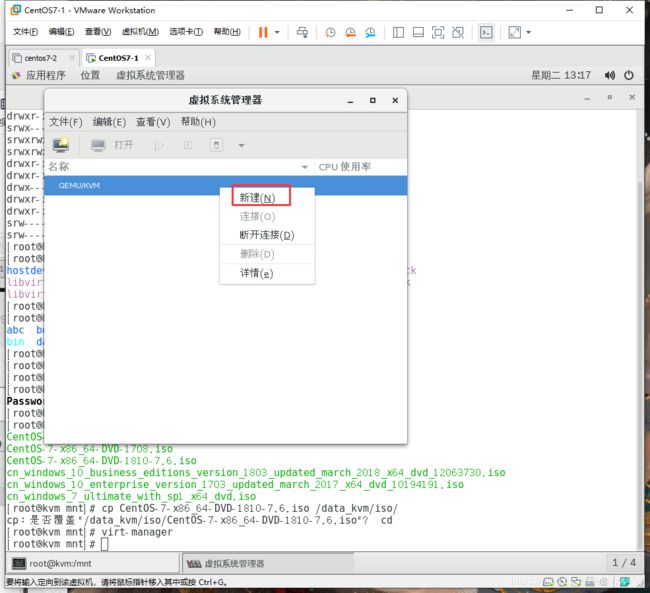The image size is (650, 593).
Task: Click the CD/DVD status bar icon
Action: click(562, 582)
